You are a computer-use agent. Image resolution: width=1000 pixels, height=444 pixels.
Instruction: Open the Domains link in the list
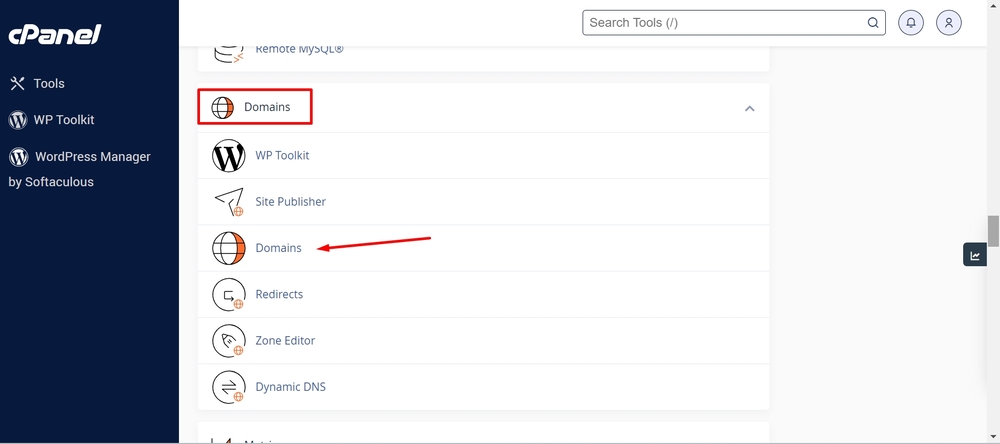pos(279,248)
